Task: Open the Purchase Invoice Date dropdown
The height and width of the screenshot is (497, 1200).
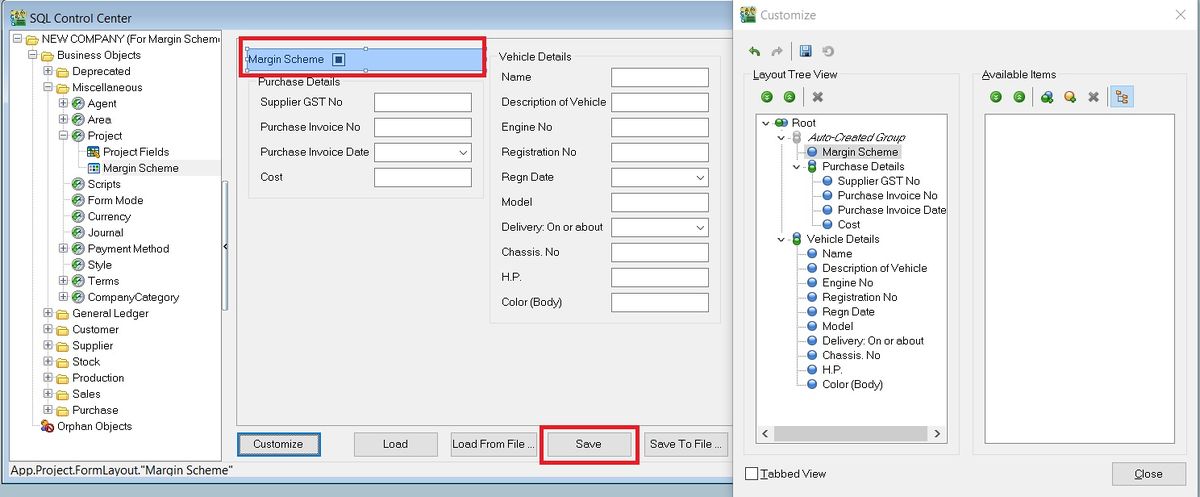Action: 463,152
